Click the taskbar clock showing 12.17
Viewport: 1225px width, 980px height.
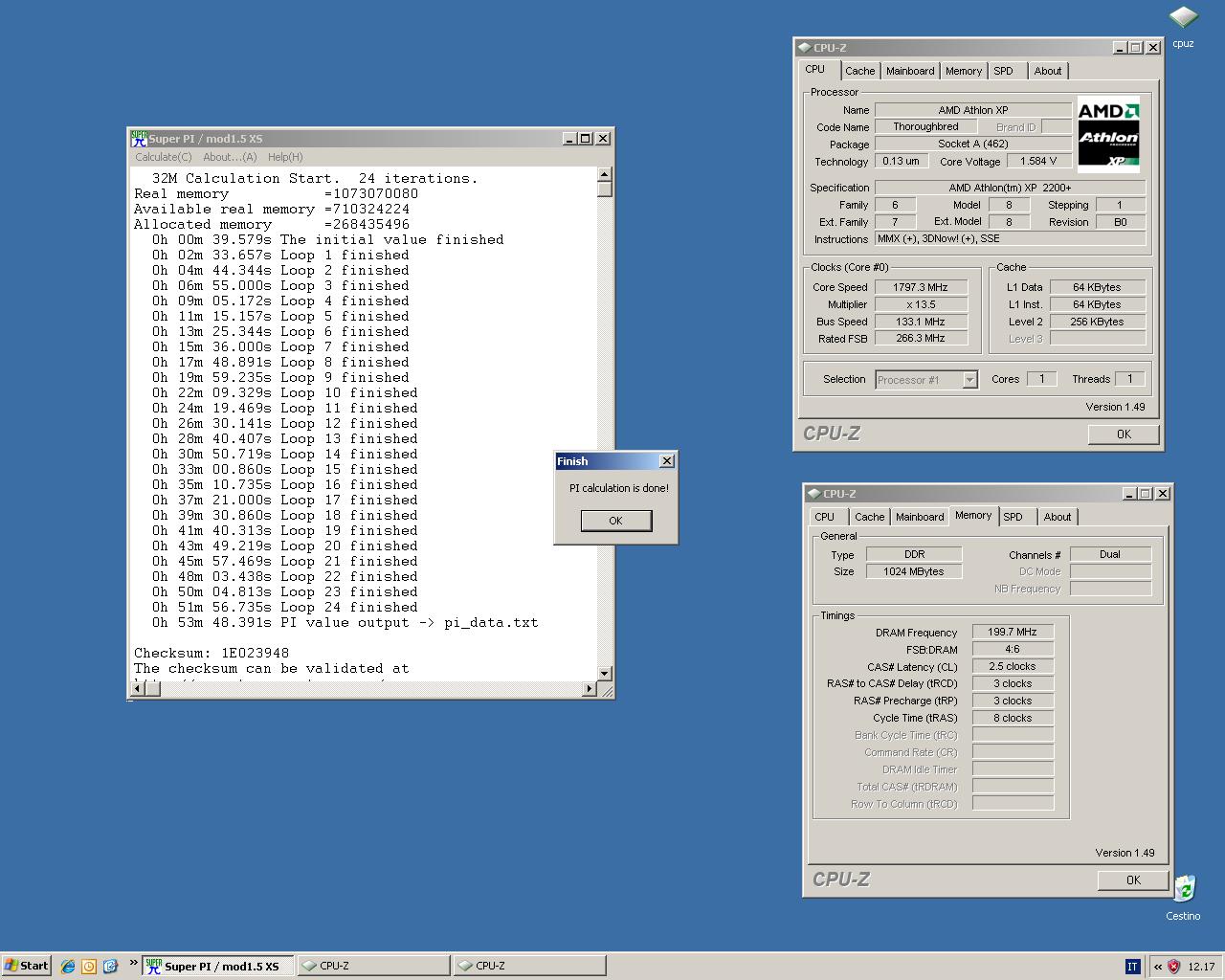click(x=1201, y=967)
